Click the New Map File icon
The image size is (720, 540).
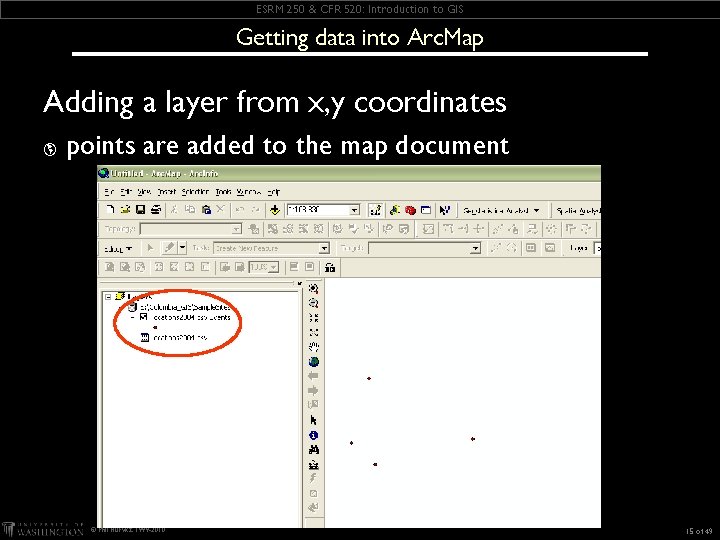(x=109, y=210)
